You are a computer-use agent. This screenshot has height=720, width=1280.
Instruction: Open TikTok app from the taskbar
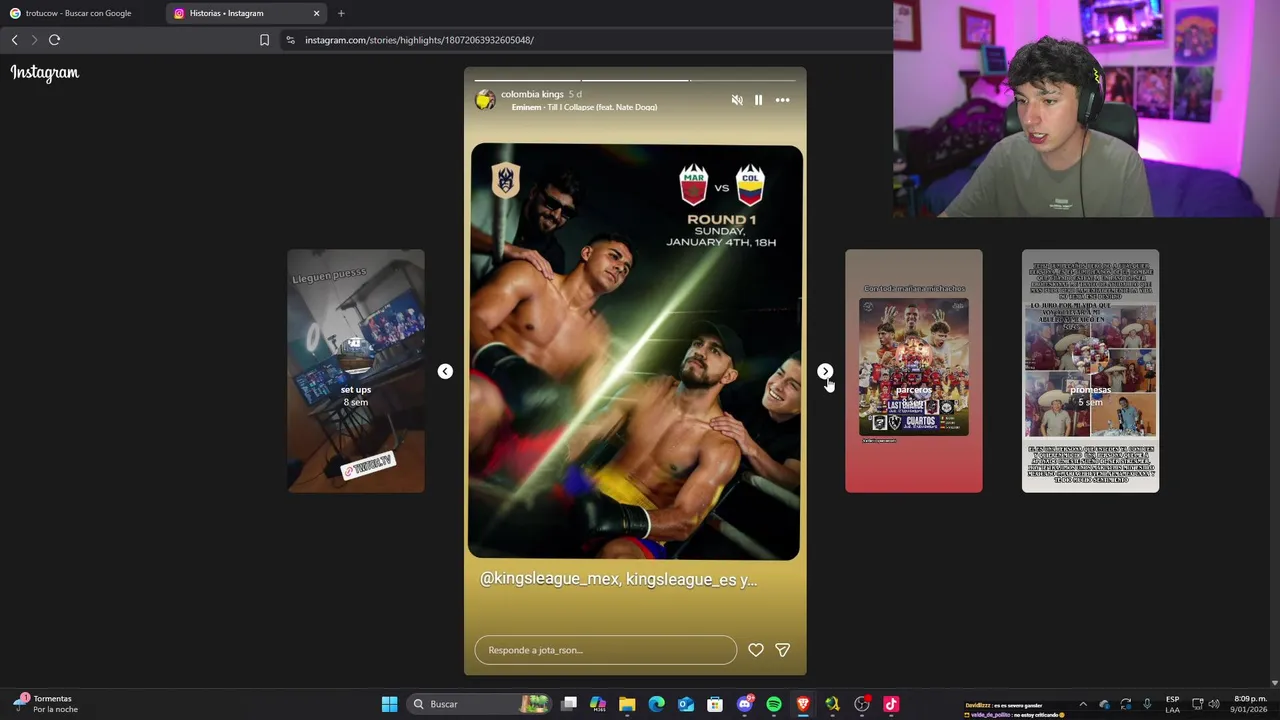[x=891, y=704]
